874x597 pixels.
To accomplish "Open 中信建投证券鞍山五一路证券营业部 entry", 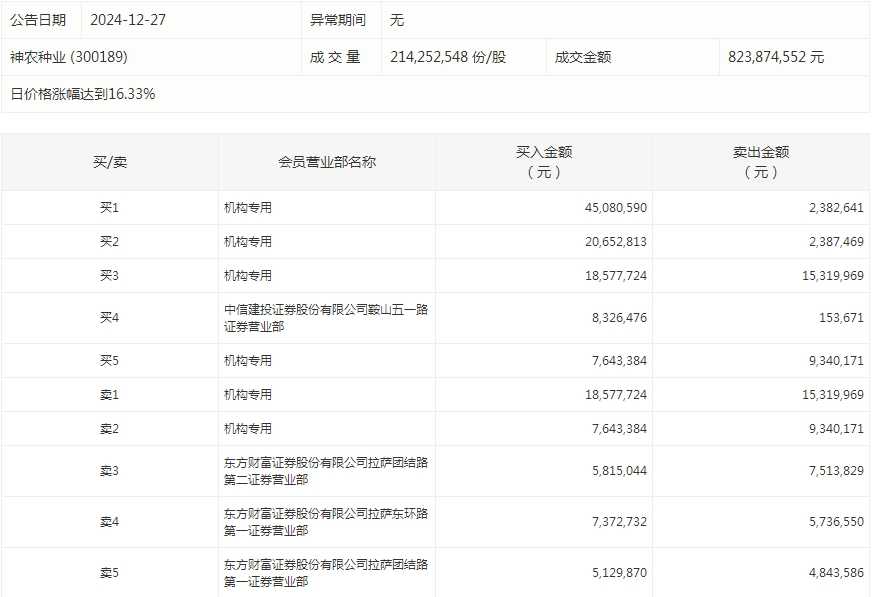I will pos(327,318).
